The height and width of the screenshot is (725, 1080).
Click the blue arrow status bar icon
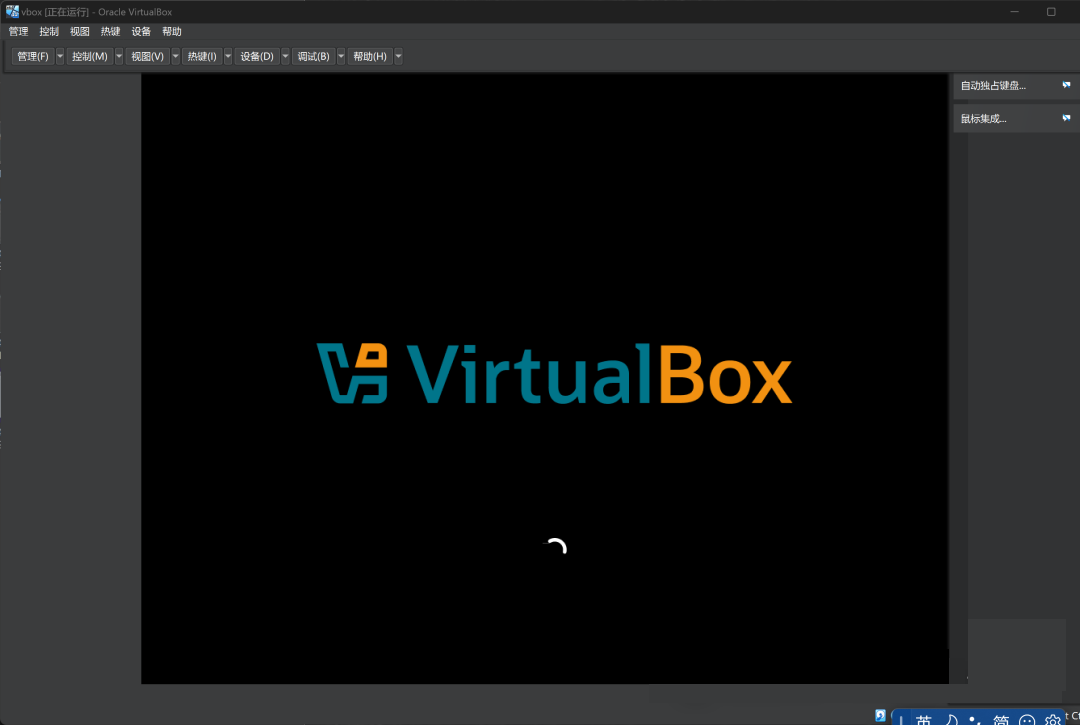click(880, 715)
